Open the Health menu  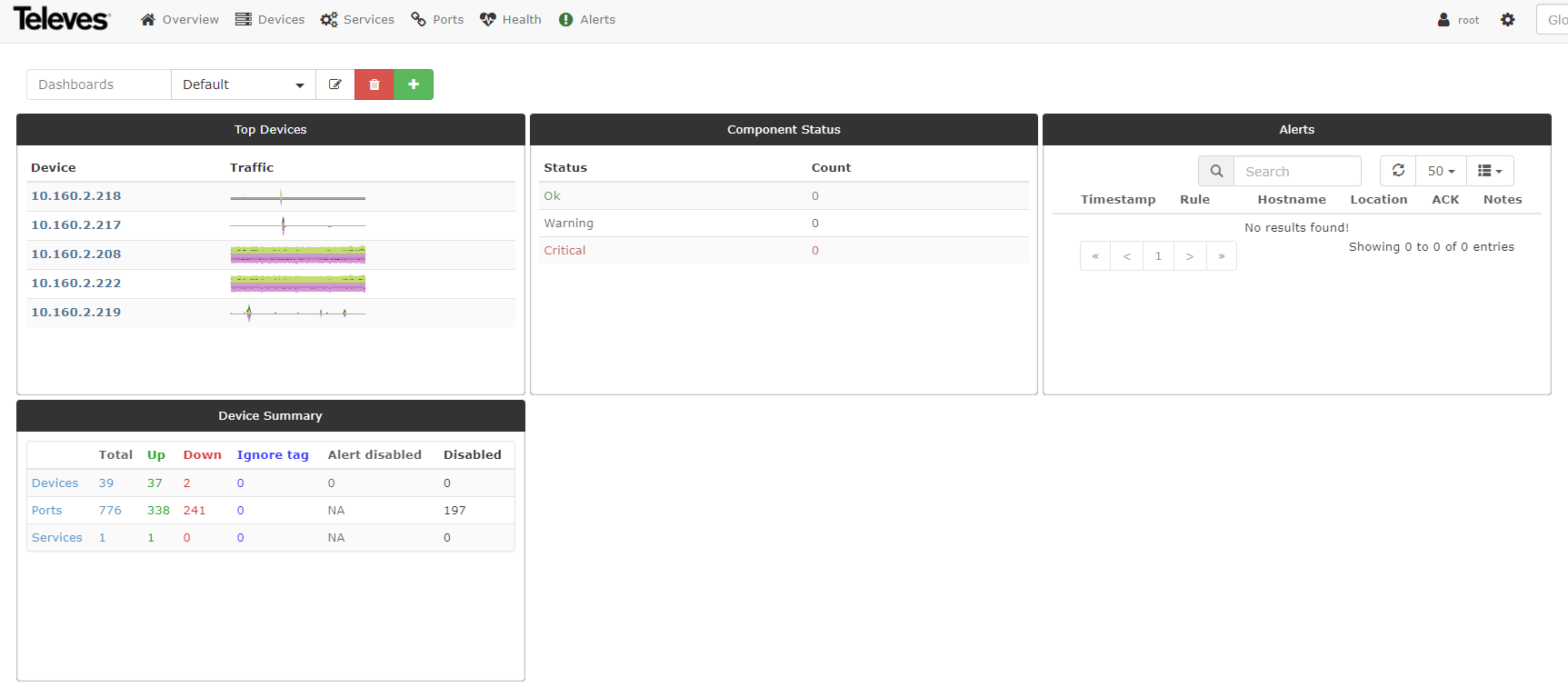tap(511, 20)
